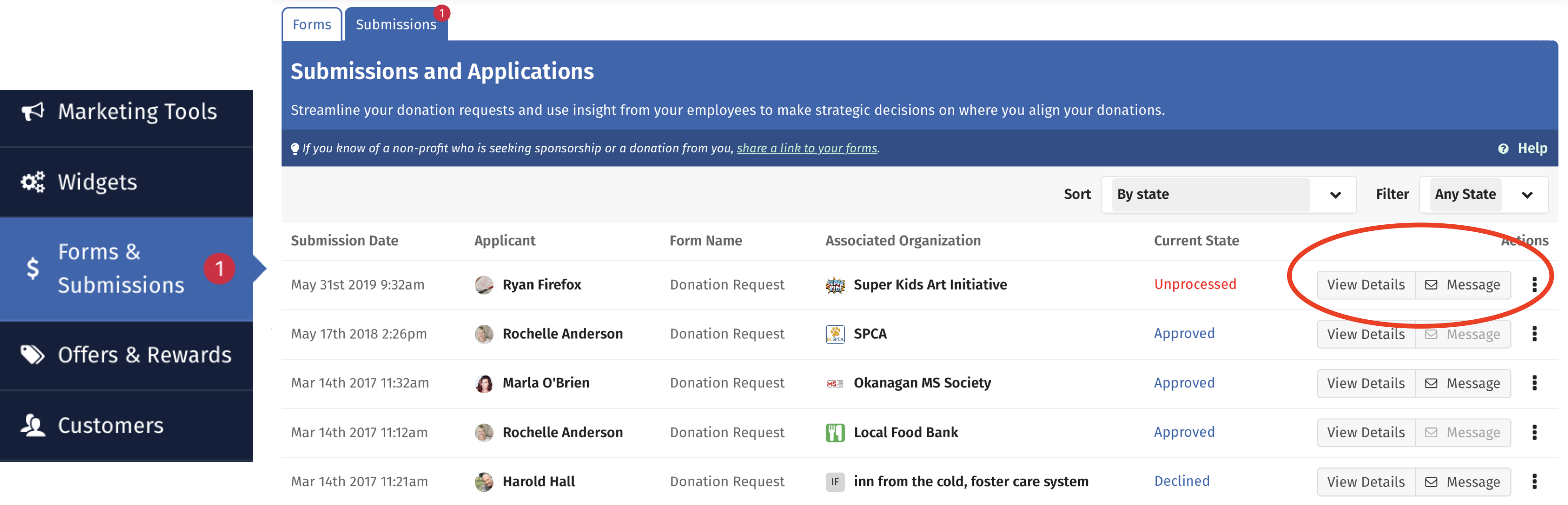
Task: Click the organization name Okanagan MS Society
Action: (x=922, y=383)
